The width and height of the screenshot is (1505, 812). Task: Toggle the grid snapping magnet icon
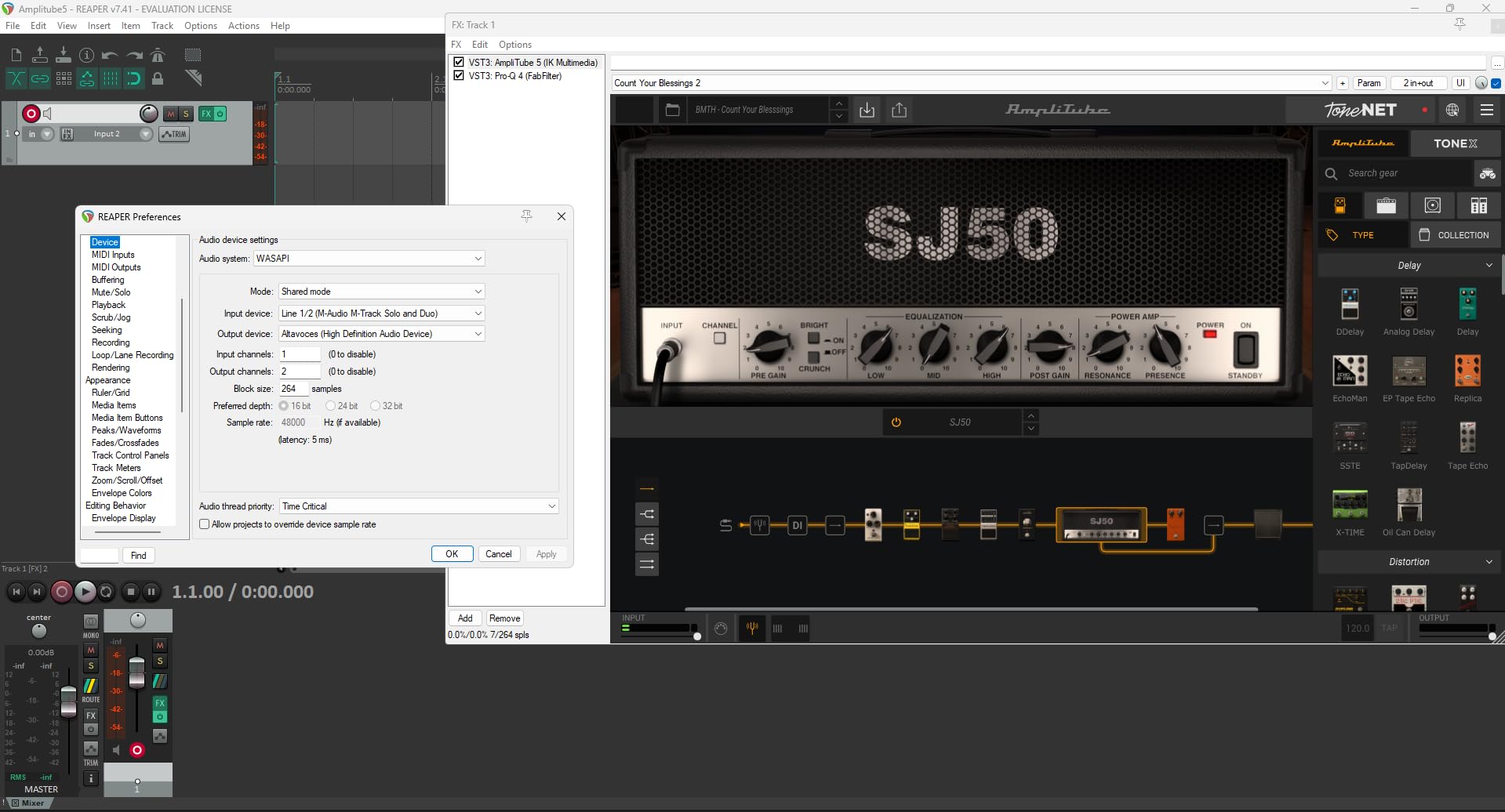click(134, 78)
